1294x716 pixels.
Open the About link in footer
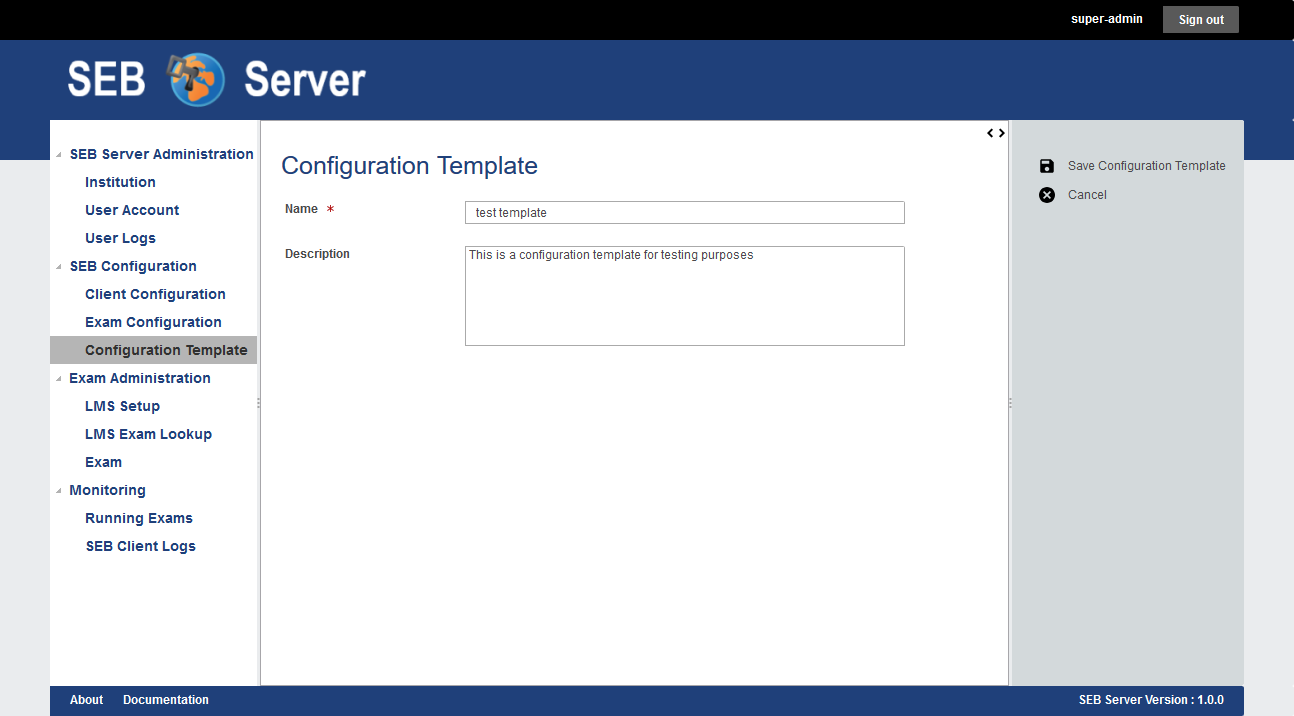point(86,700)
